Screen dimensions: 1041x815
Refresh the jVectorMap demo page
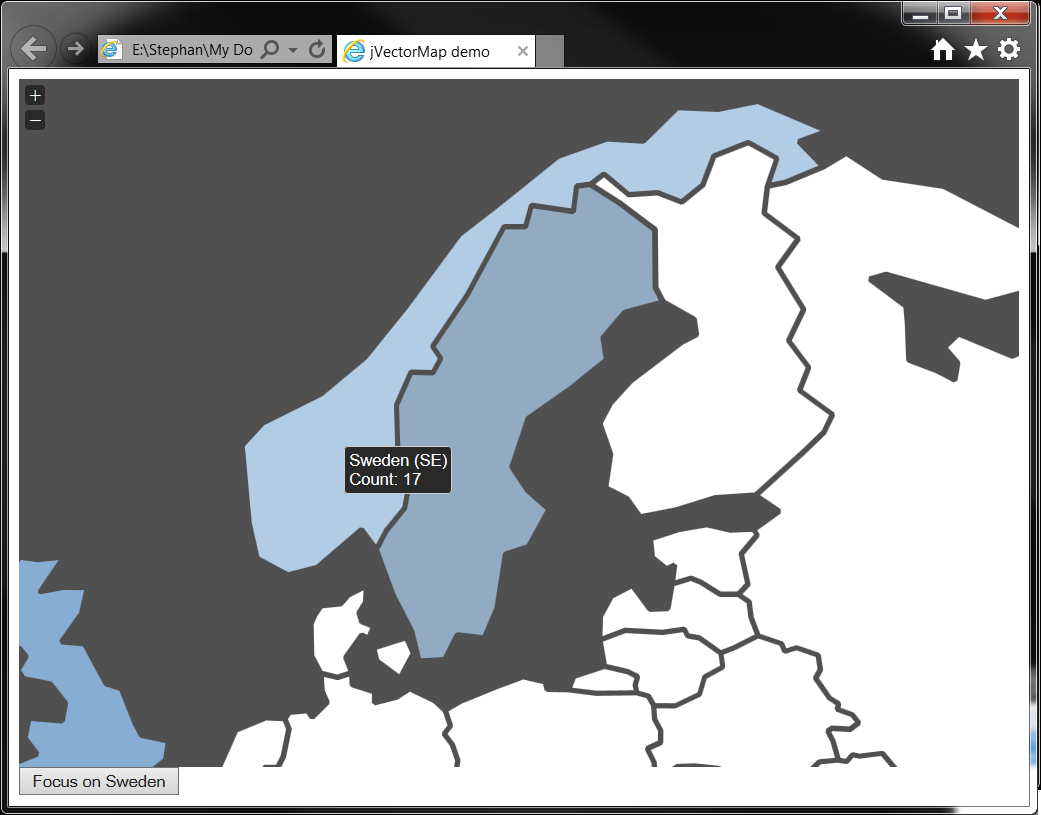(316, 48)
